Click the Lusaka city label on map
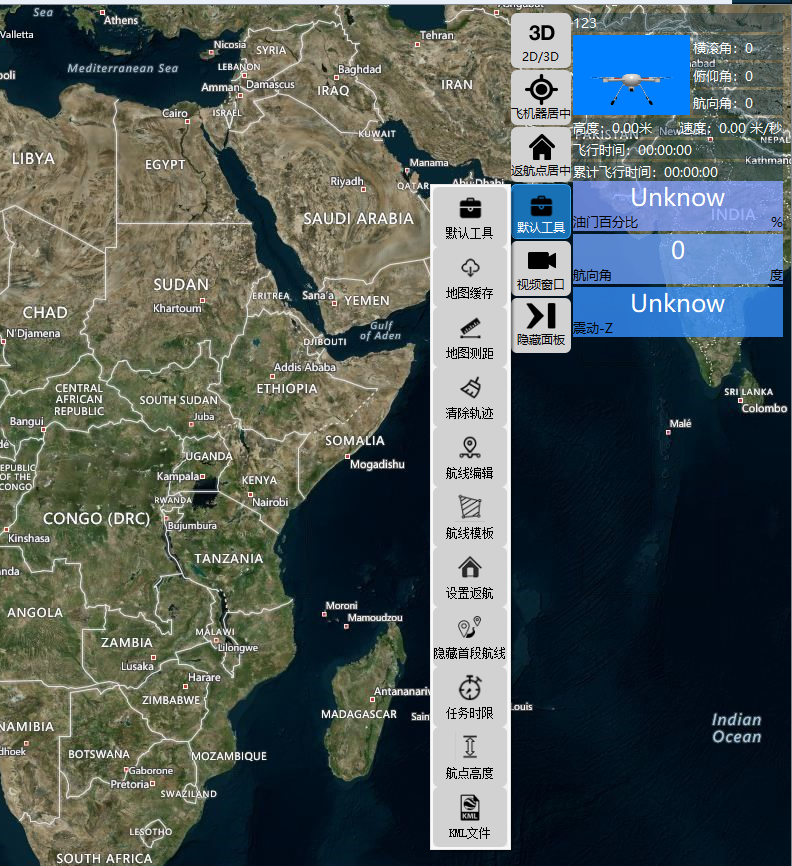 point(138,666)
